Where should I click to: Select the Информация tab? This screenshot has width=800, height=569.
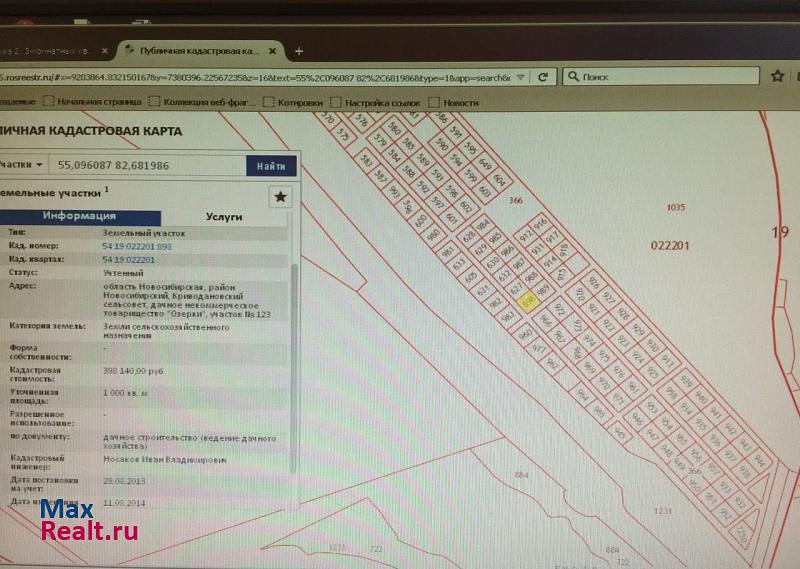point(79,216)
